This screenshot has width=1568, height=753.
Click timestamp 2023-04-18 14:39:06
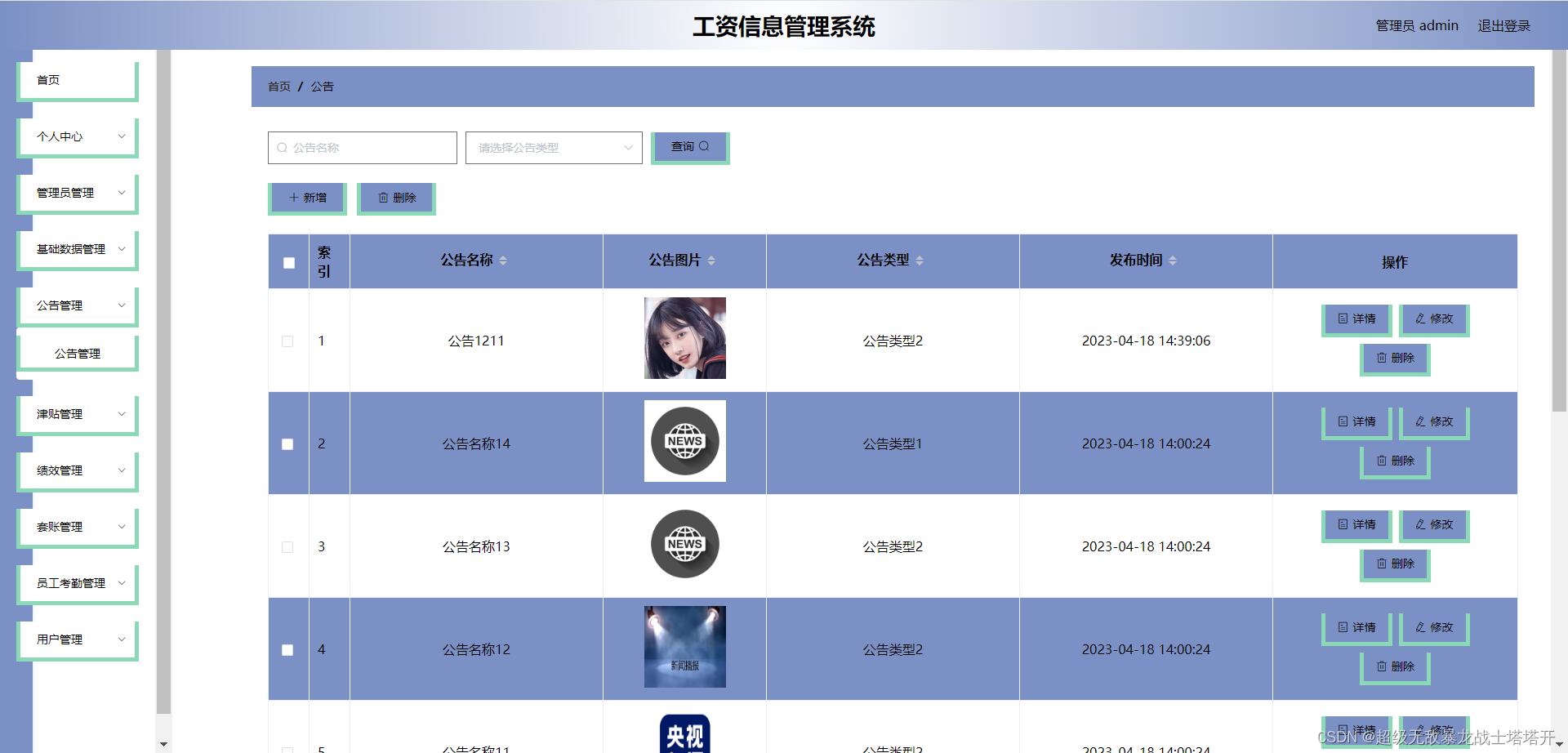(x=1146, y=341)
